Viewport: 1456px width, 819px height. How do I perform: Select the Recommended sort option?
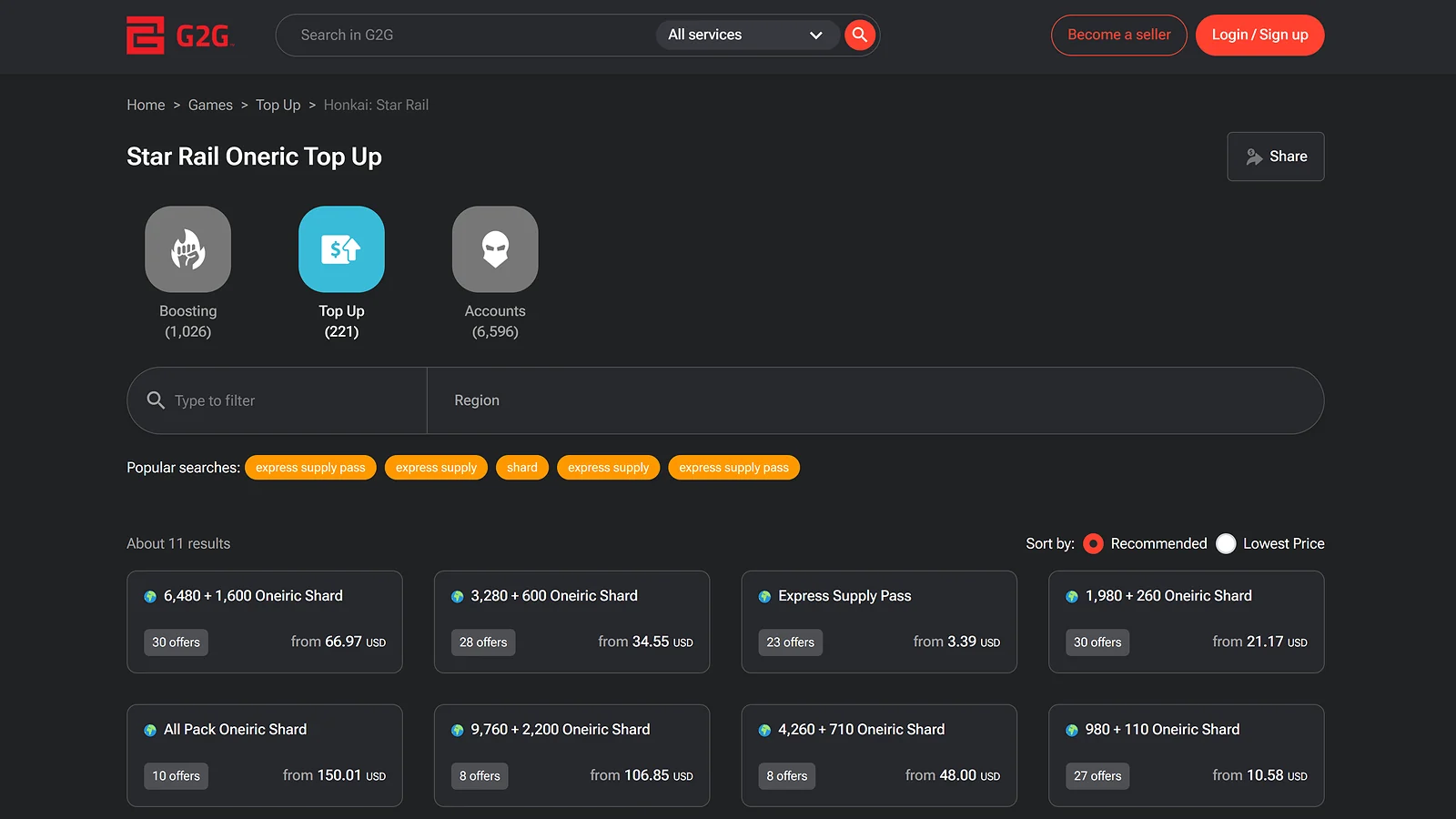click(x=1094, y=543)
